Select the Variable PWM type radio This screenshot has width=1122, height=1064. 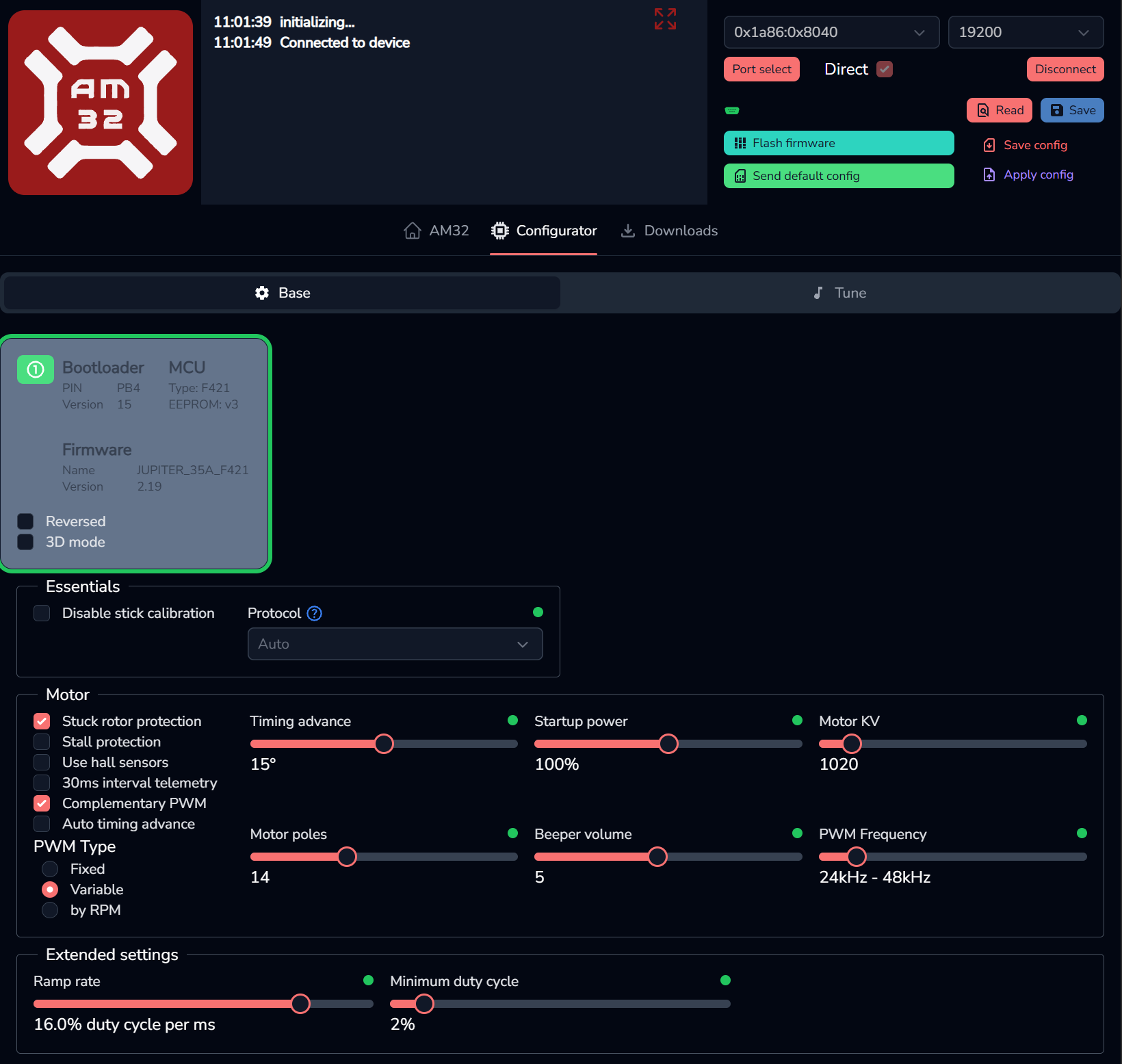[x=50, y=890]
